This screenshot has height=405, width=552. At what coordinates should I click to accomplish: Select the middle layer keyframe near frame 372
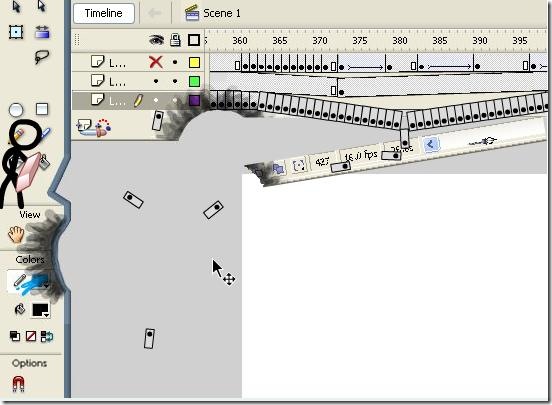341,93
